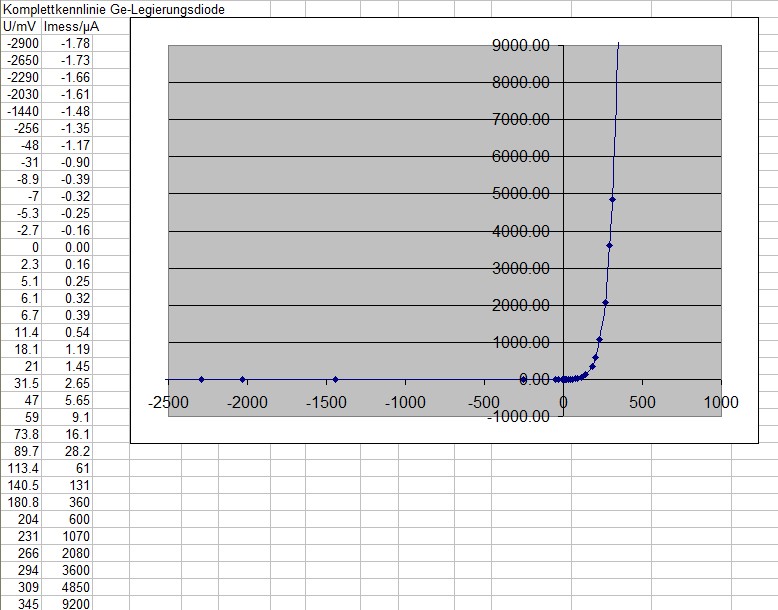778x610 pixels.
Task: Select the current cell 2080
Action: pyautogui.click(x=67, y=553)
